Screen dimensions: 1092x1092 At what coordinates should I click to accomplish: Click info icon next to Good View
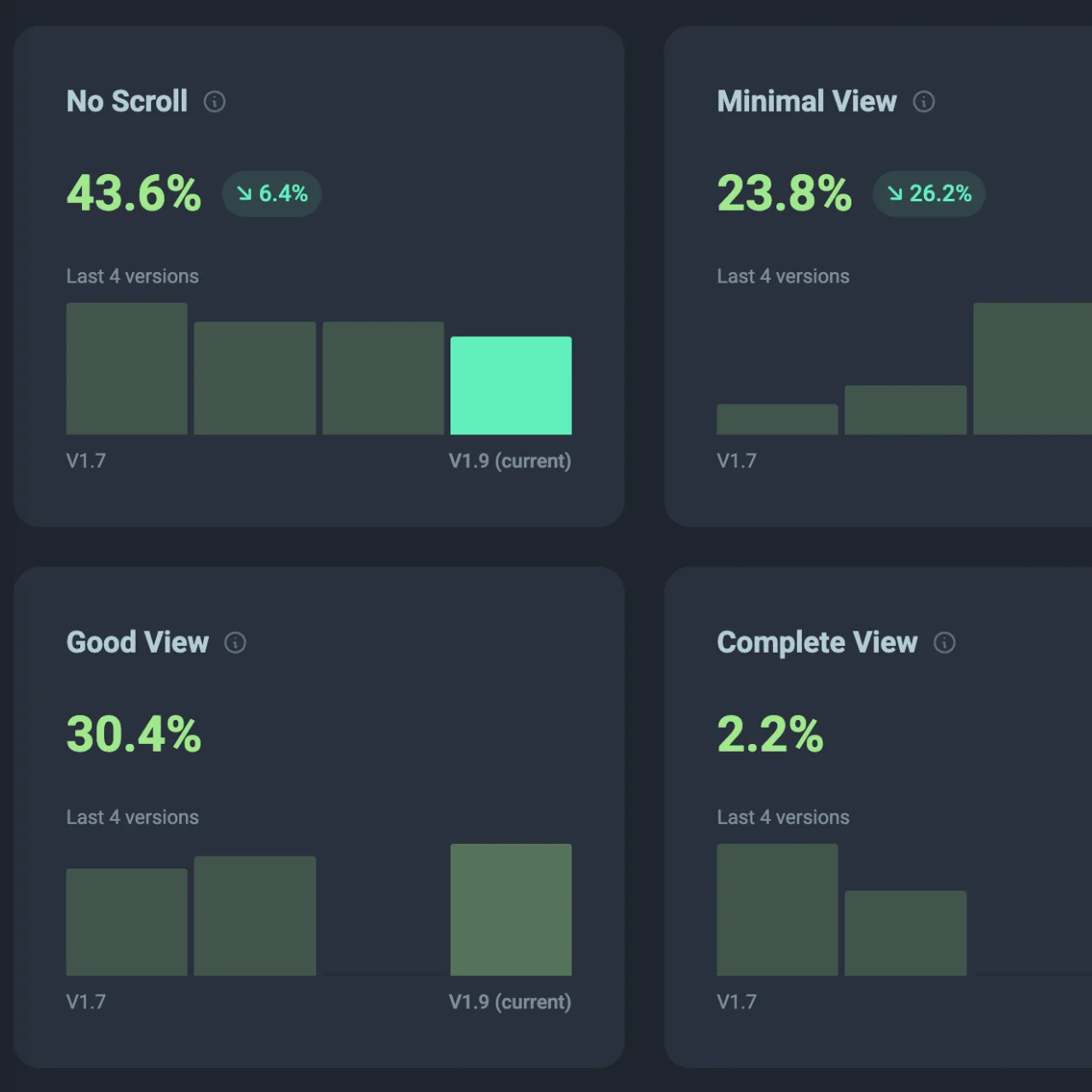235,642
